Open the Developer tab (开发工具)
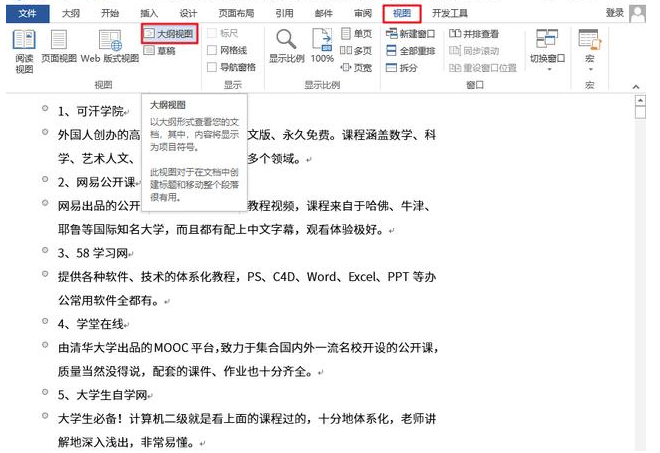This screenshot has height=453, width=660. 450,13
